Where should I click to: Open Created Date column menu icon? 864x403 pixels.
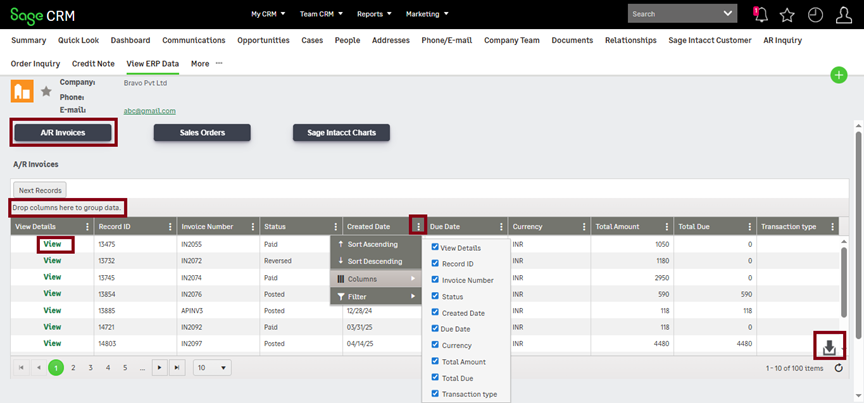pyautogui.click(x=418, y=227)
